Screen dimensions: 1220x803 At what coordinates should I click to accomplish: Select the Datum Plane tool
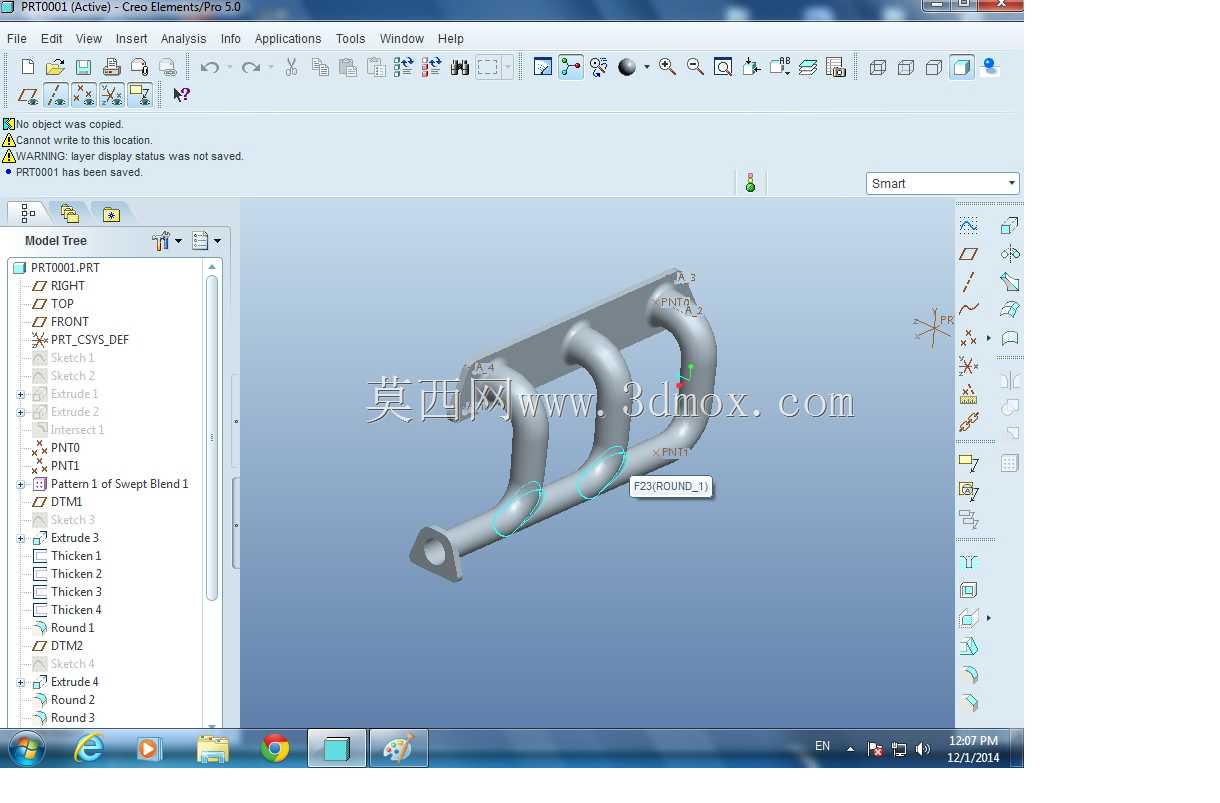point(968,254)
